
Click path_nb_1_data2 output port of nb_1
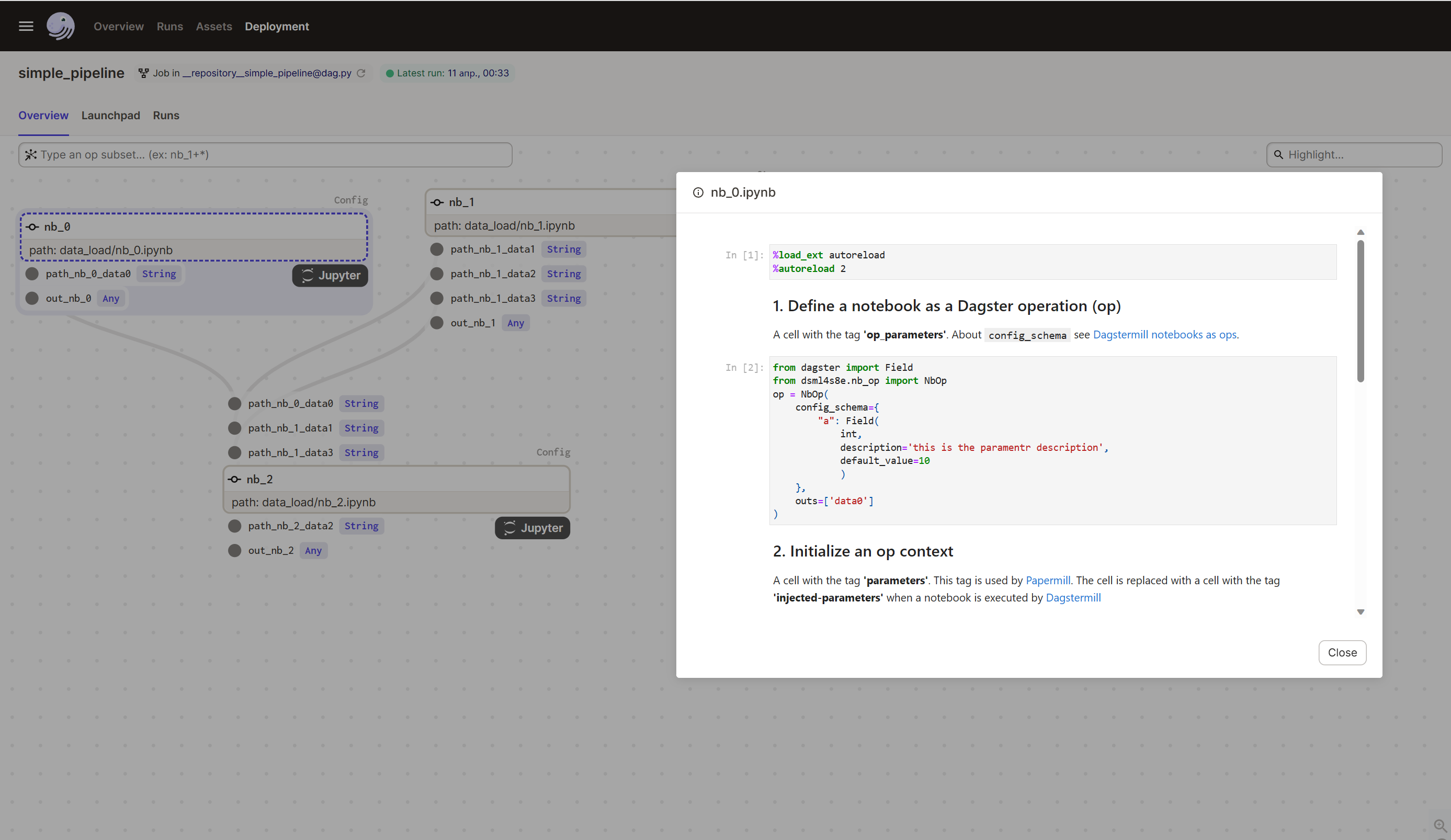tap(437, 274)
